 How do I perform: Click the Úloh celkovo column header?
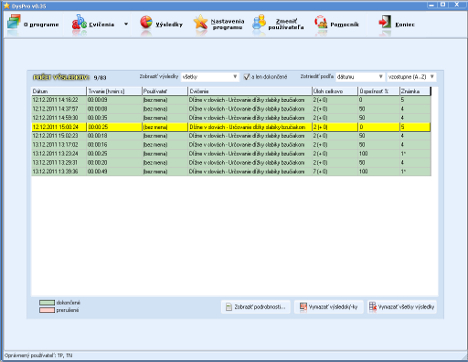click(335, 91)
